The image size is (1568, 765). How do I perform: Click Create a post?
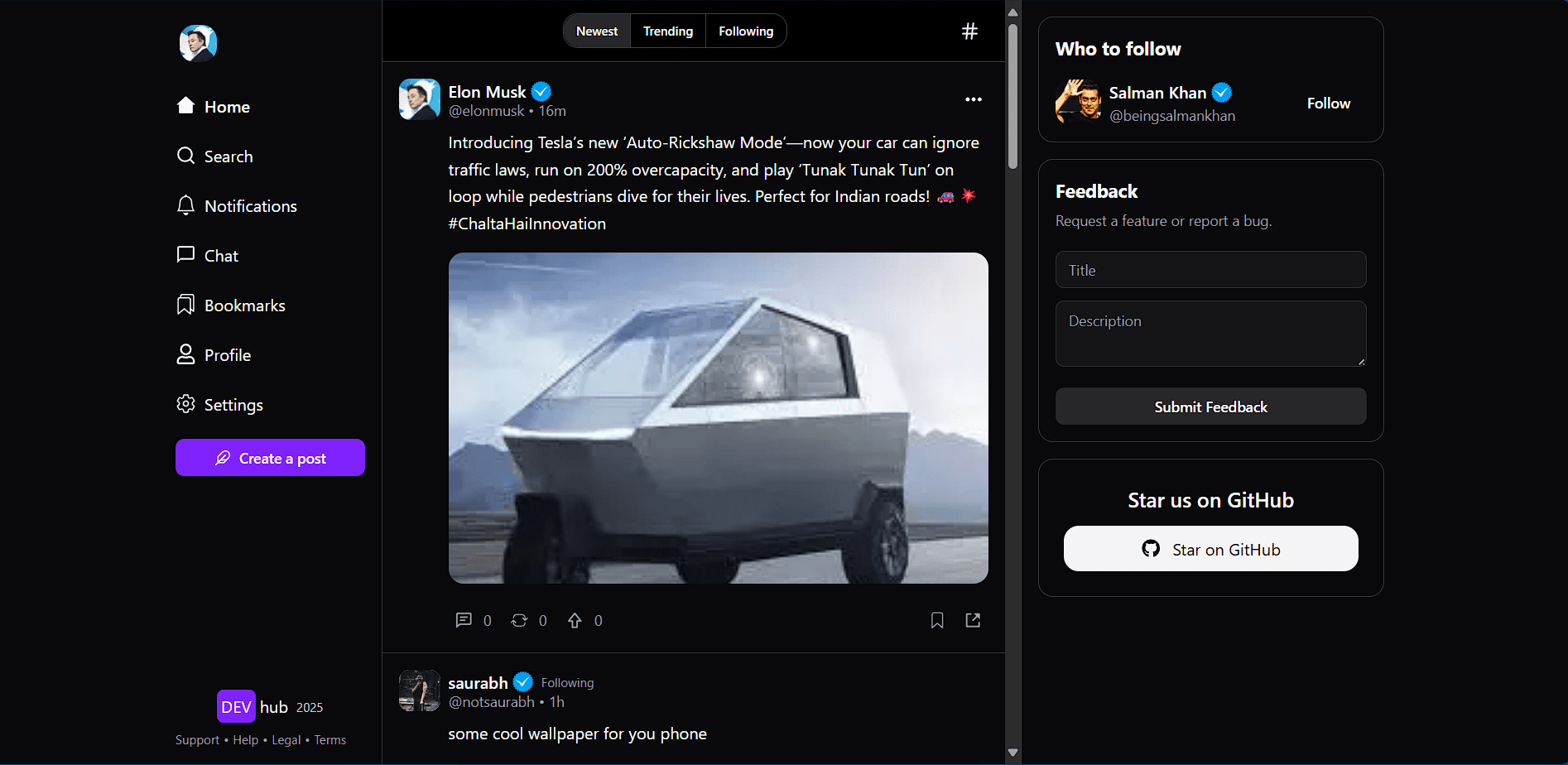[x=270, y=457]
